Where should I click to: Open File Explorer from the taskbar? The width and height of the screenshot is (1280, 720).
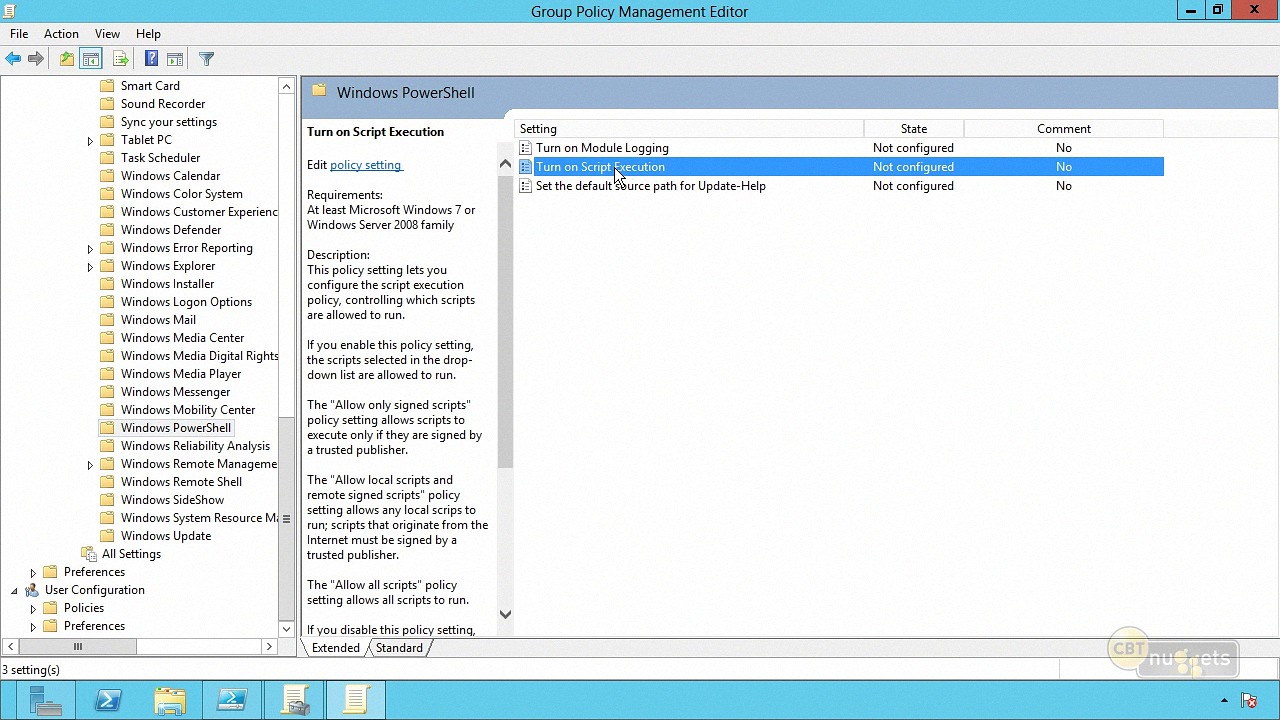[x=170, y=700]
